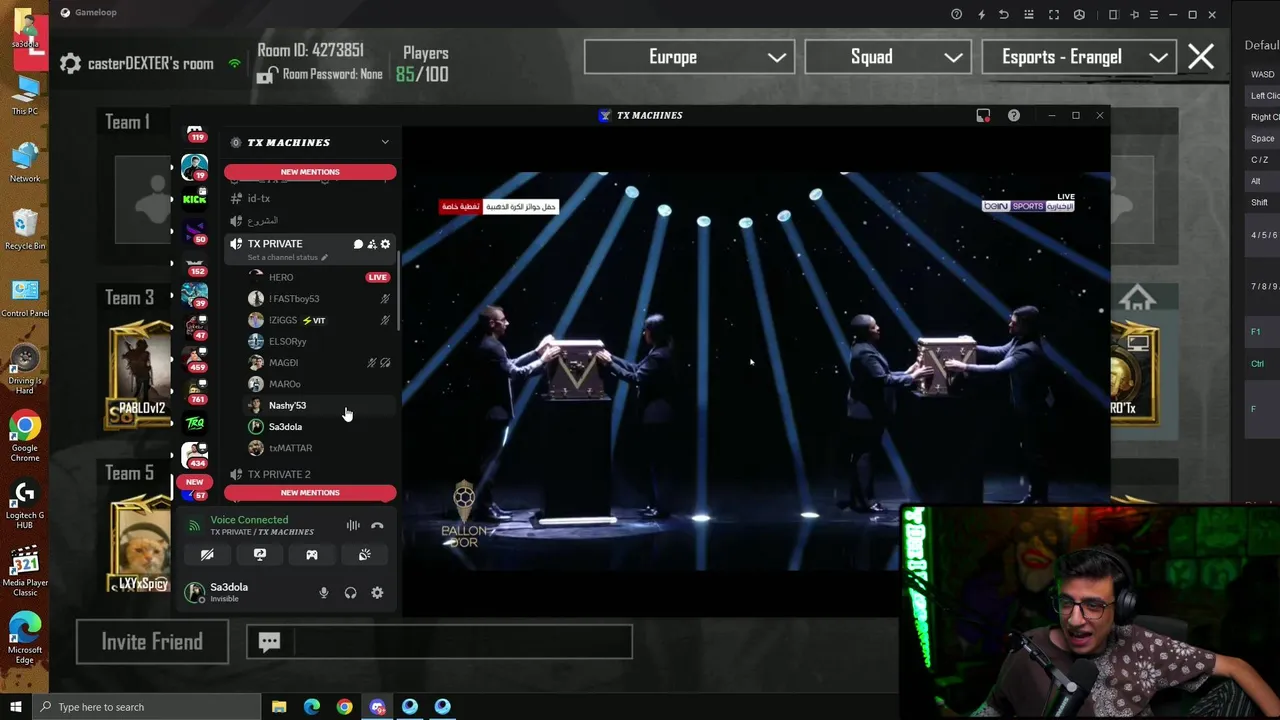Click the Gameloop lightning boost icon

click(x=981, y=14)
